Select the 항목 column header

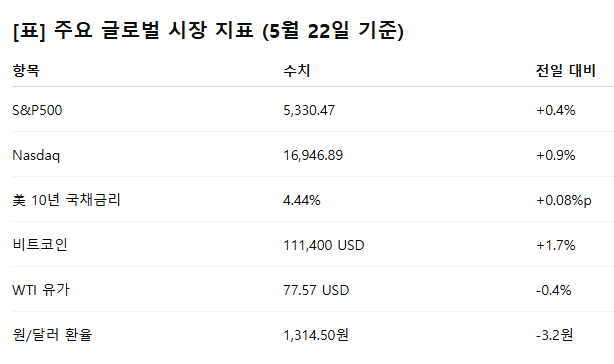[x=26, y=71]
